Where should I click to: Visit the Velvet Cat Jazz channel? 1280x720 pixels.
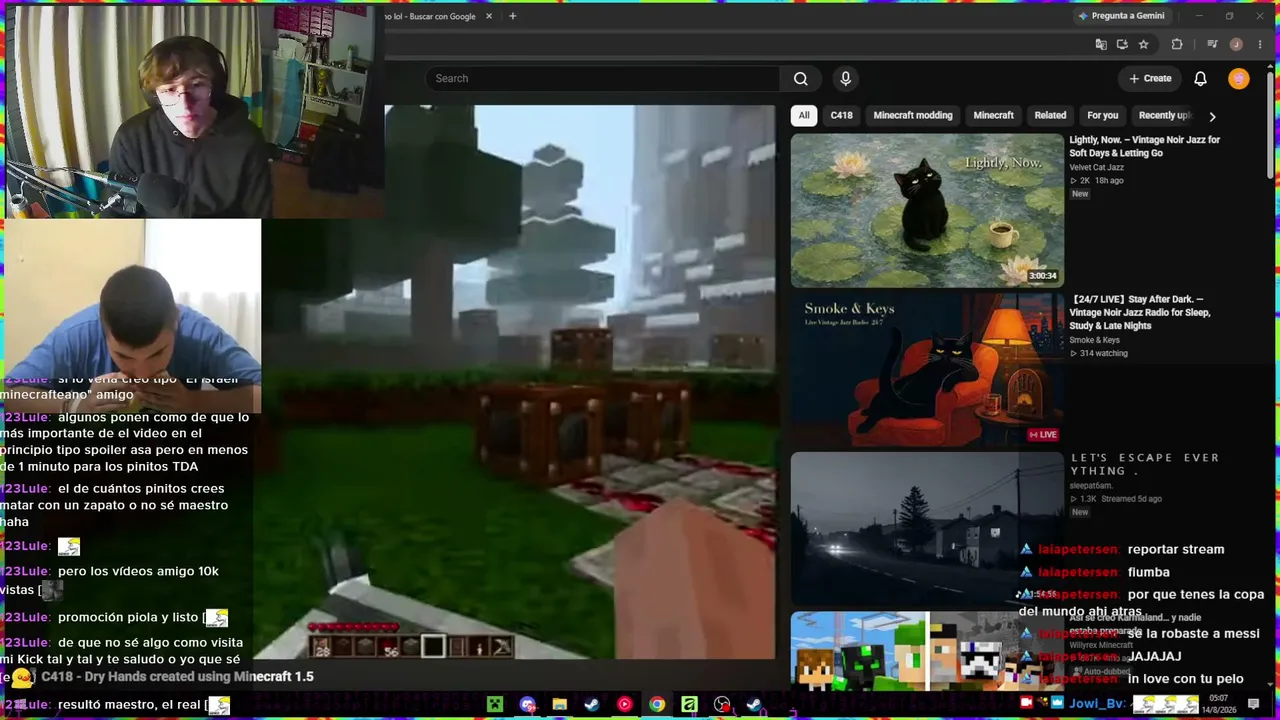point(1096,167)
